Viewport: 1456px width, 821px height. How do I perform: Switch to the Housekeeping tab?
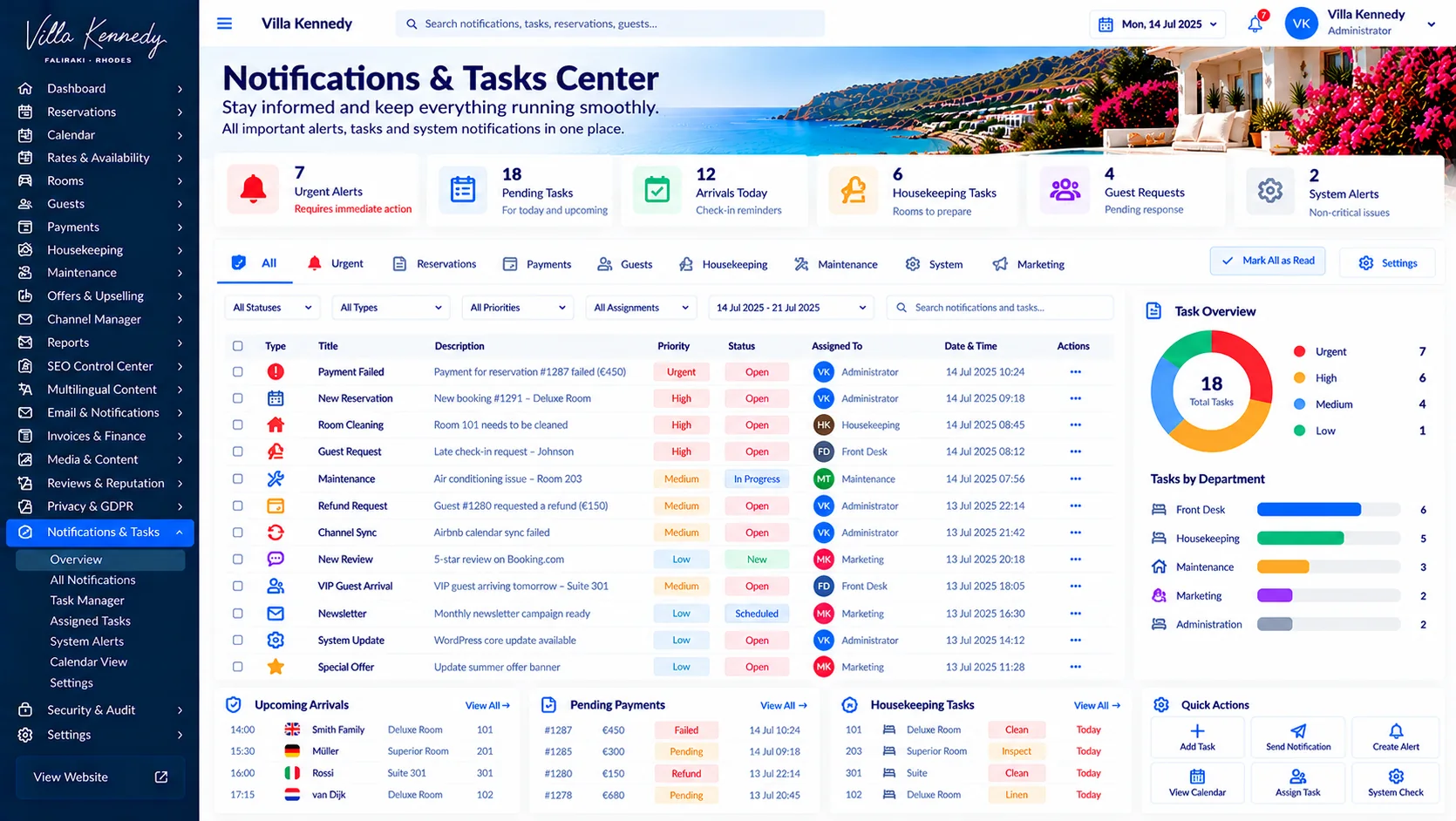pos(723,264)
